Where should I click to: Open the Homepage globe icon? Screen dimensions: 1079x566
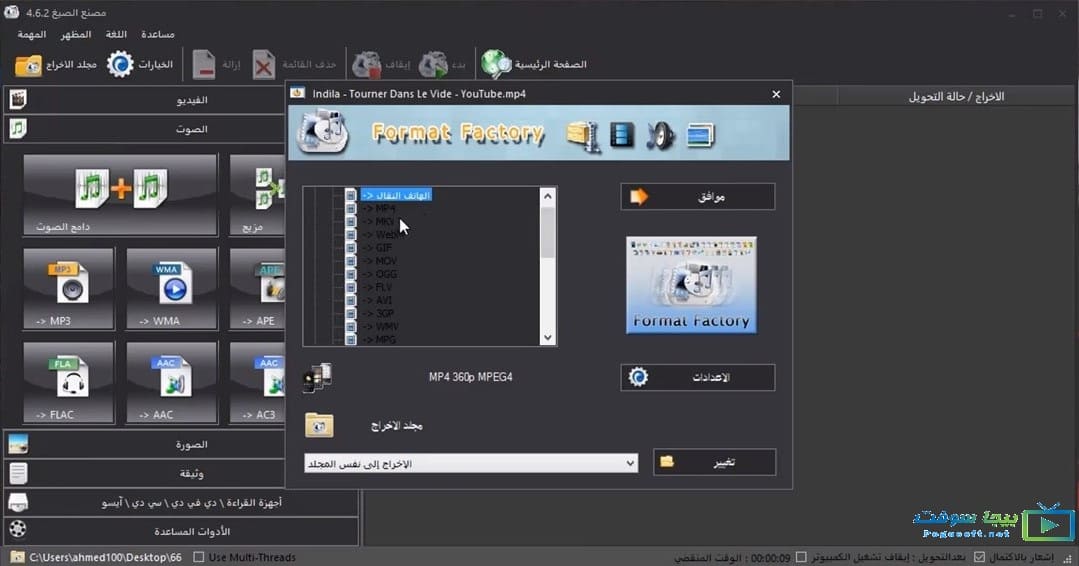[496, 65]
